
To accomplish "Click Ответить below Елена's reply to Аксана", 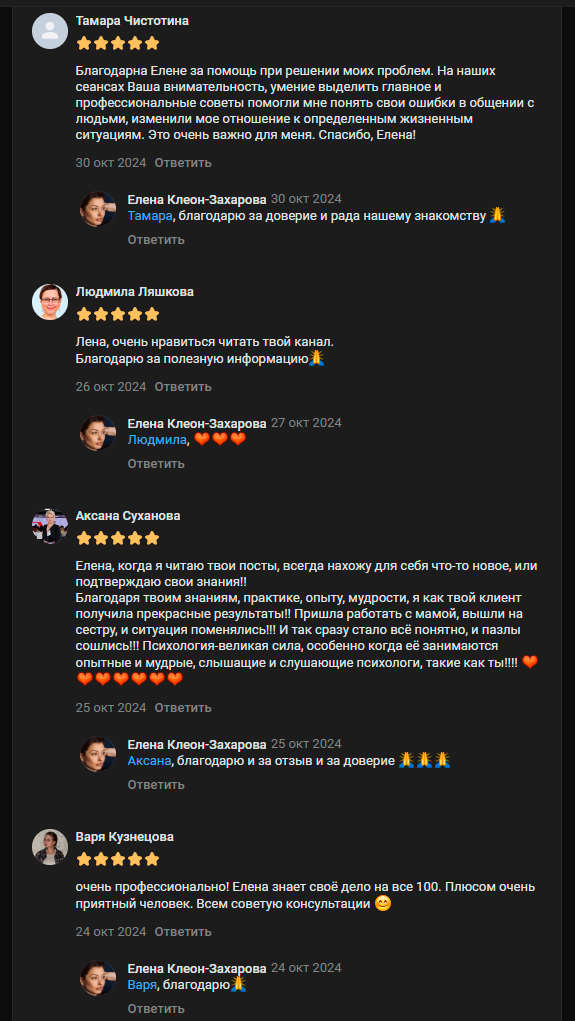I will coord(156,785).
